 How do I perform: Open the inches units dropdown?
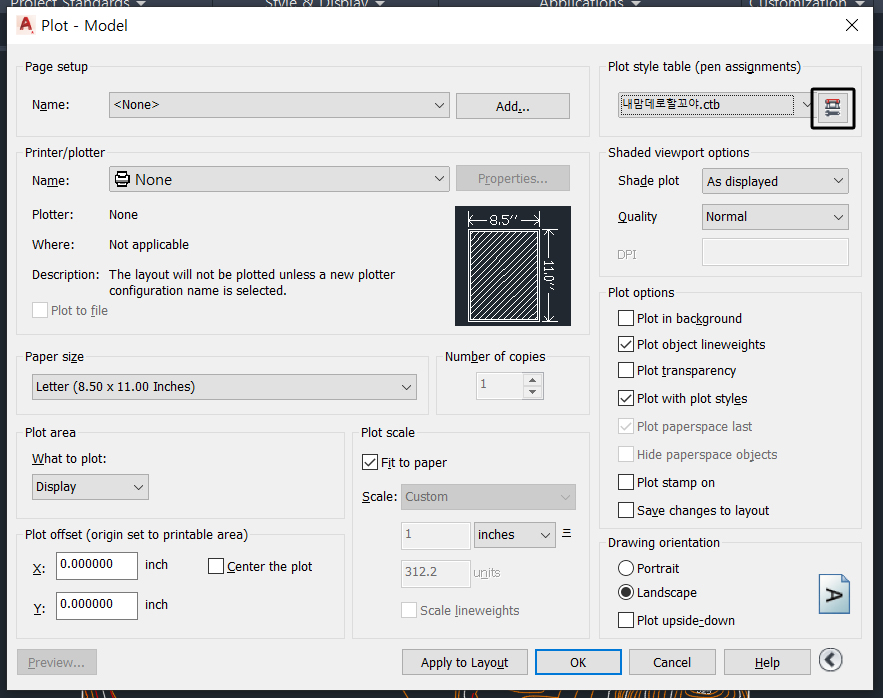[x=515, y=535]
